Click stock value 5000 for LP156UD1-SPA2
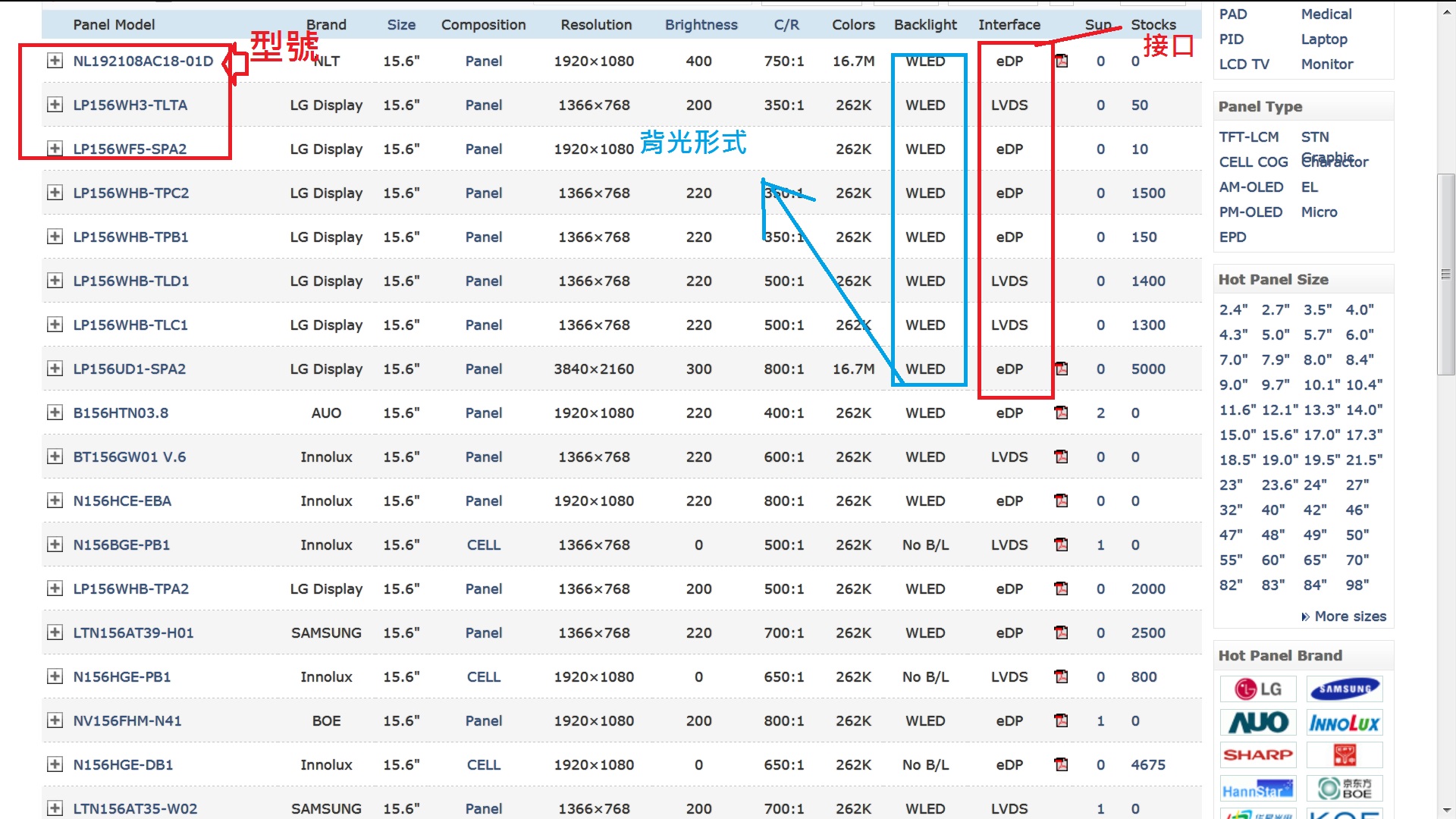The image size is (1456, 819). 1148,369
